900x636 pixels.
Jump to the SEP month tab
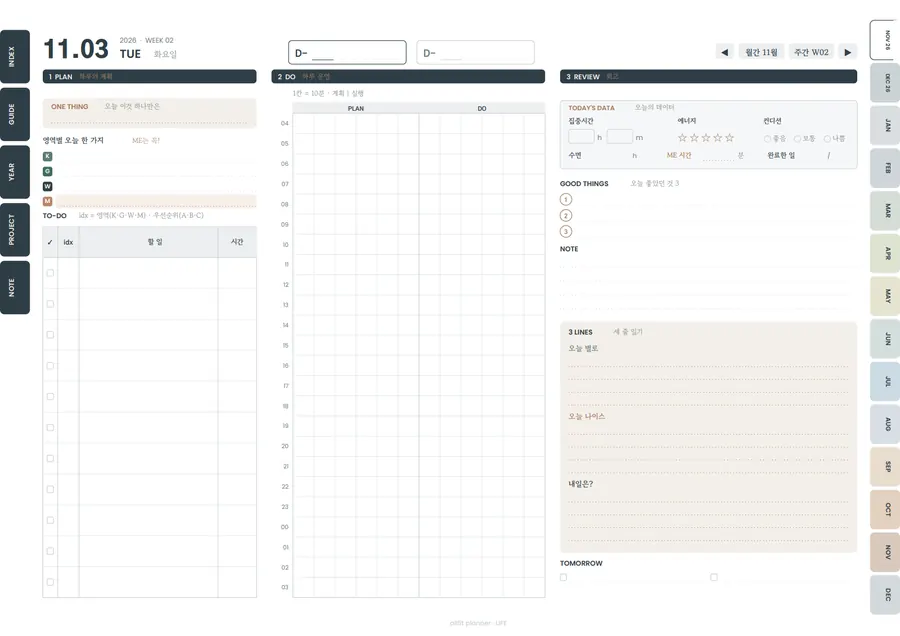[x=886, y=467]
